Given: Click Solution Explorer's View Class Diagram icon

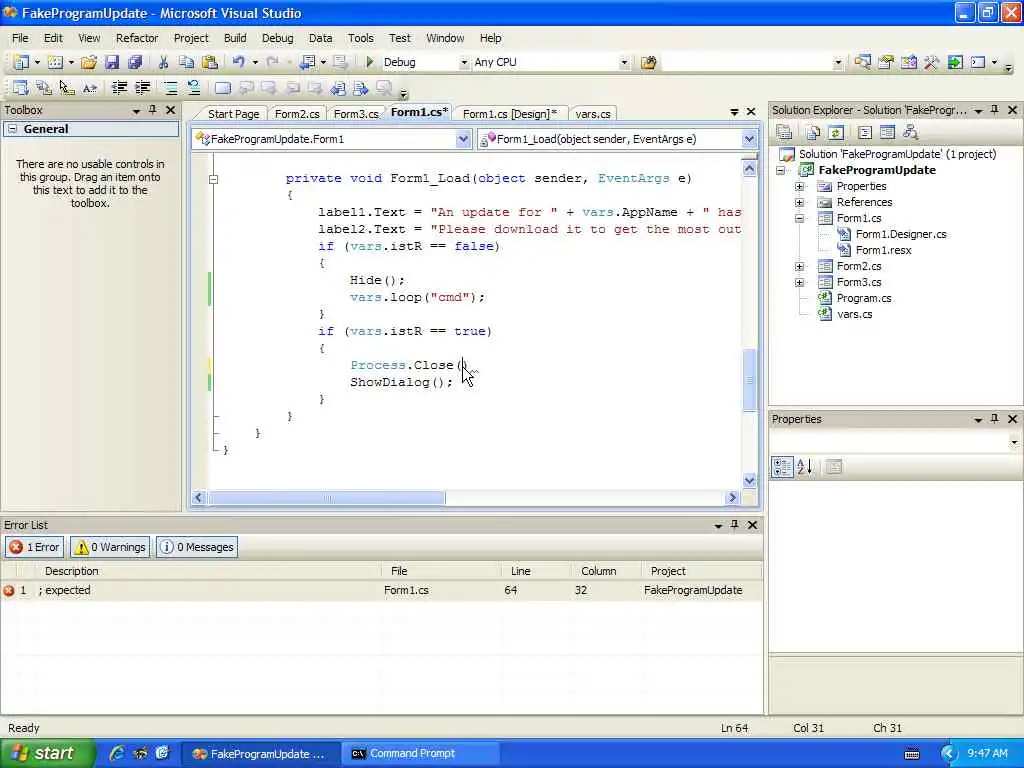Looking at the screenshot, I should (x=910, y=133).
